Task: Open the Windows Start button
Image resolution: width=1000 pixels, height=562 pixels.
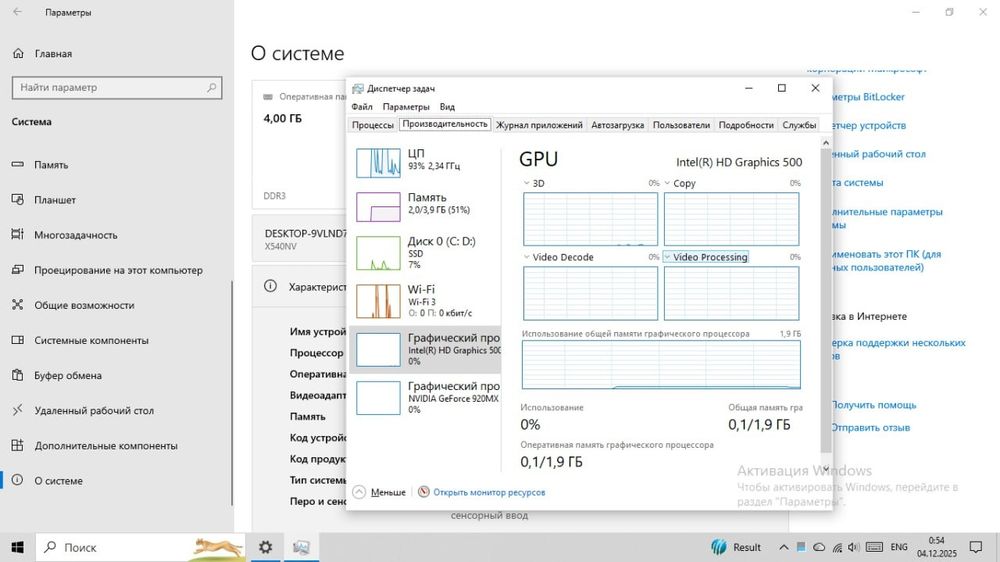Action: tap(17, 547)
